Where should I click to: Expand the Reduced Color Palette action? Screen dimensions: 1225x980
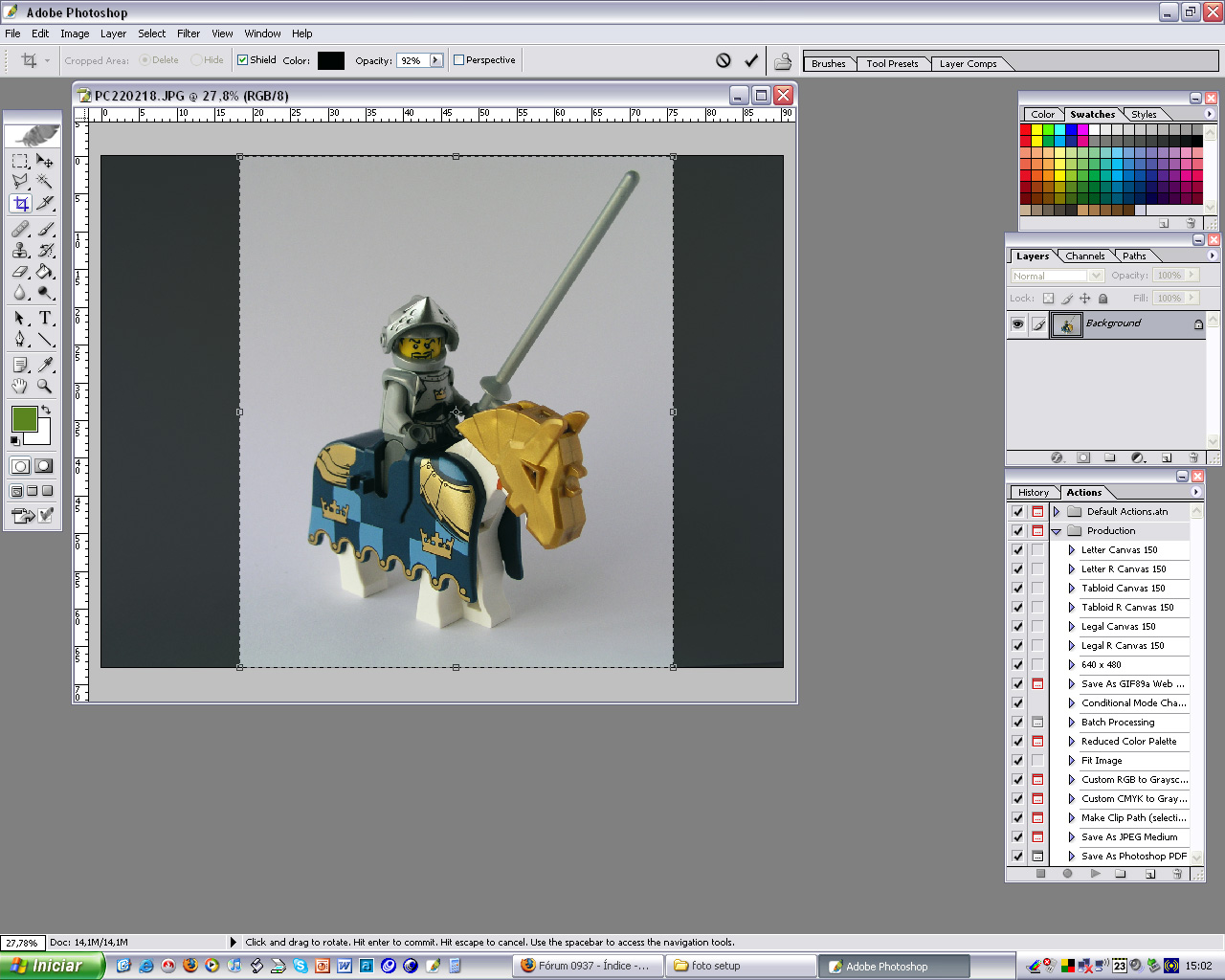[x=1072, y=742]
